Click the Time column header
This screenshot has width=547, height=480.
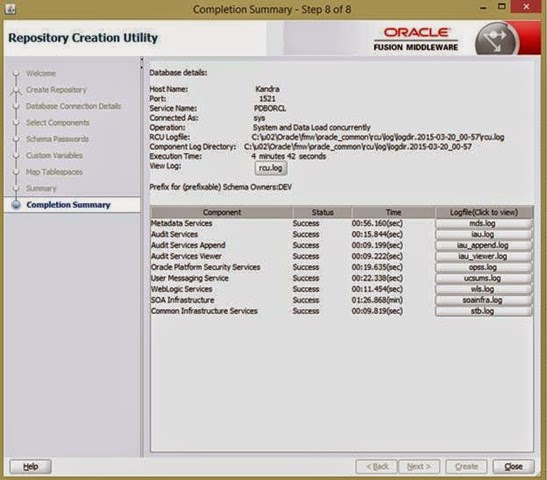[x=394, y=212]
